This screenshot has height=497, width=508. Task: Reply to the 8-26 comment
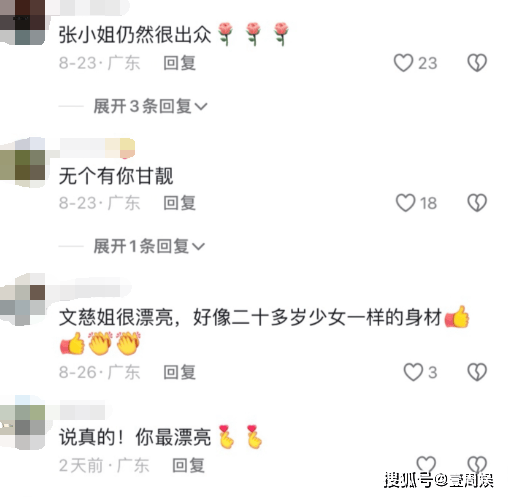pos(179,372)
